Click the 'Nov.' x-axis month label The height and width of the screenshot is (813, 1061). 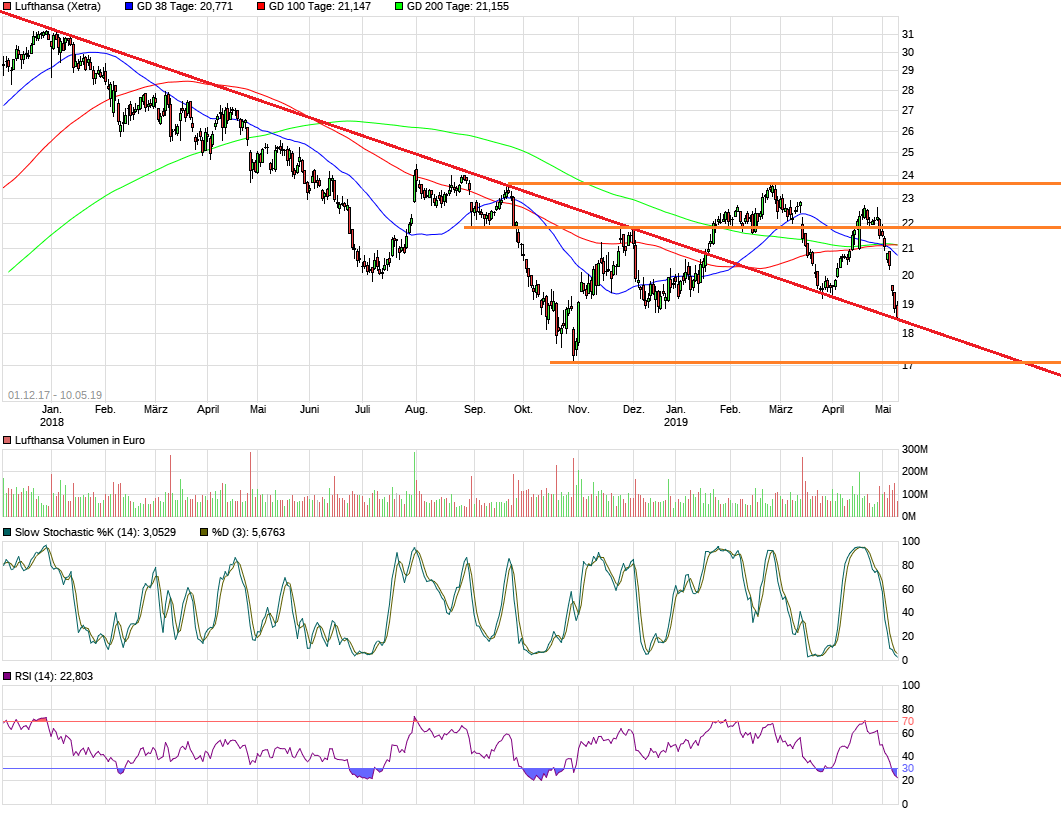pyautogui.click(x=579, y=409)
